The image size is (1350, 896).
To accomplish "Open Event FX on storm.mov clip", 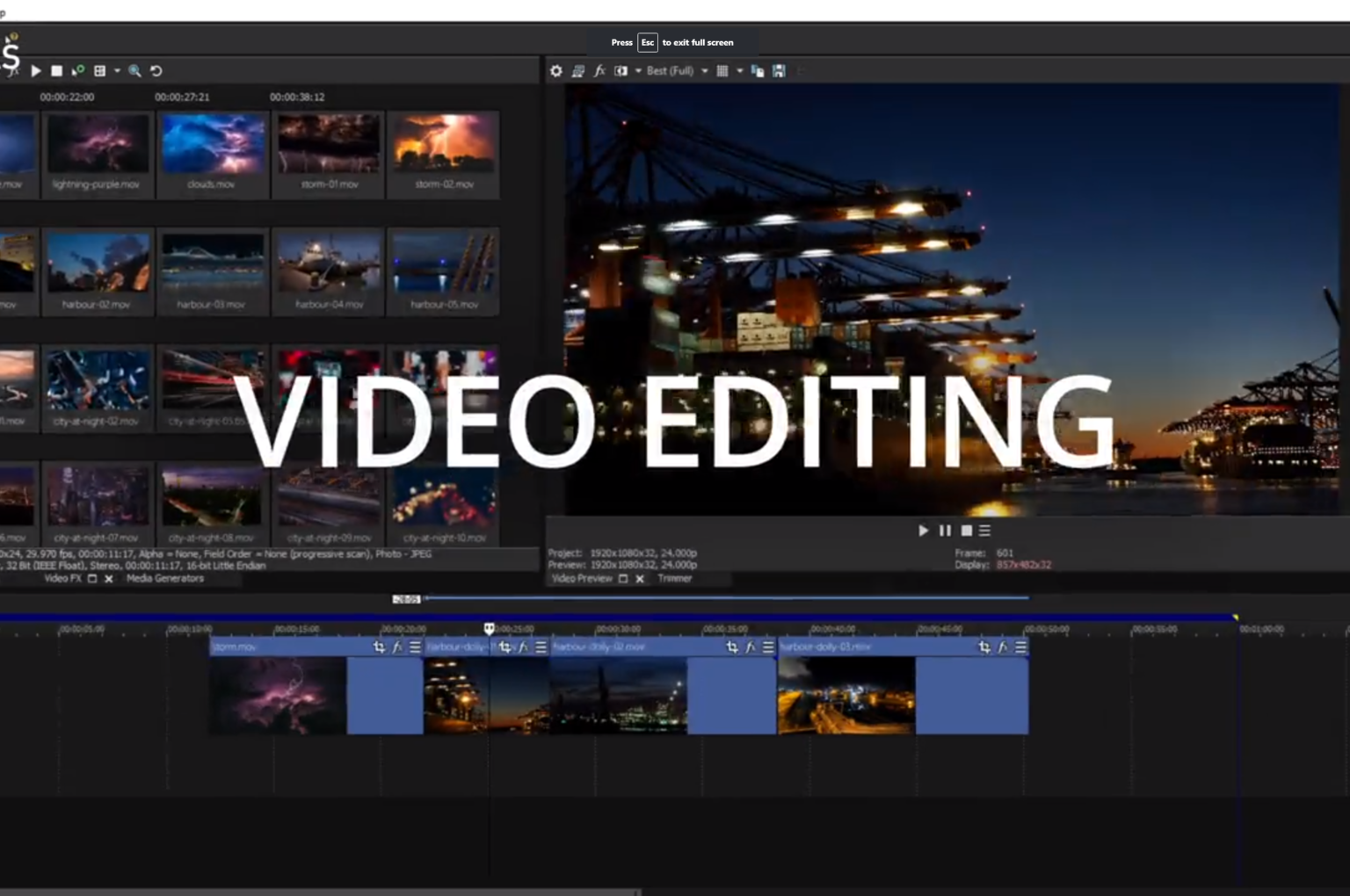I will [x=397, y=647].
